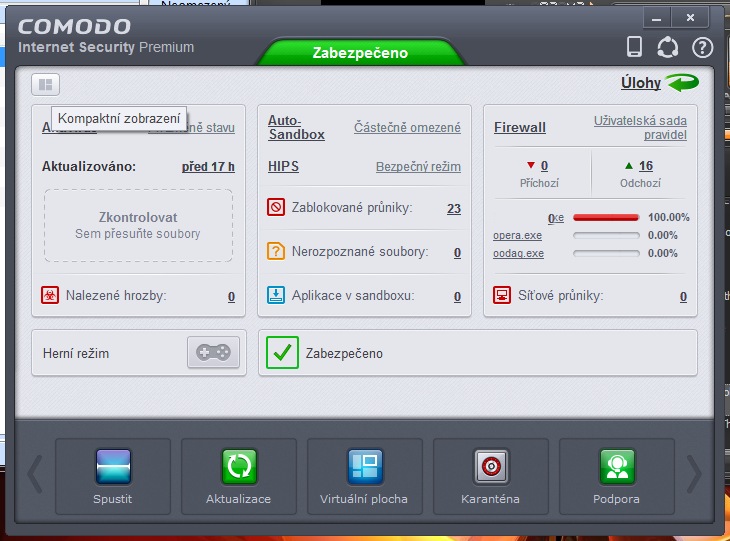Image resolution: width=730 pixels, height=541 pixels.
Task: Click the Zabezpečeno status text in panel
Action: click(344, 353)
